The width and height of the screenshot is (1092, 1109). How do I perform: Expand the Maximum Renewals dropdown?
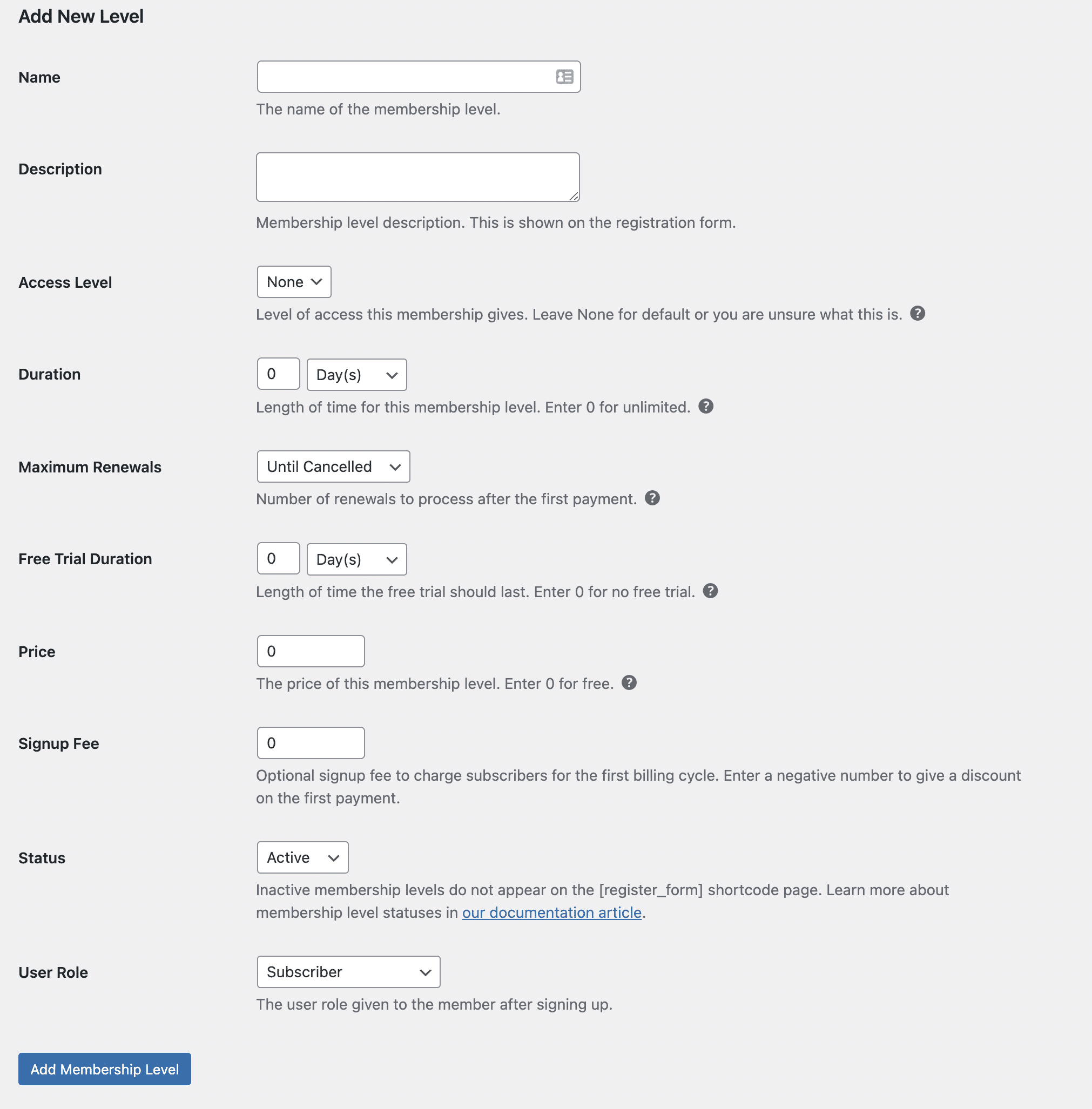tap(333, 467)
